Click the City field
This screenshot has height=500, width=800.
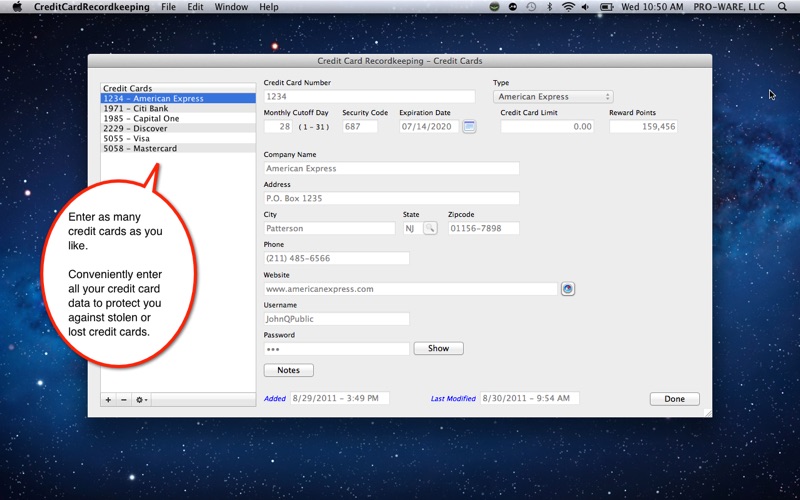click(330, 228)
